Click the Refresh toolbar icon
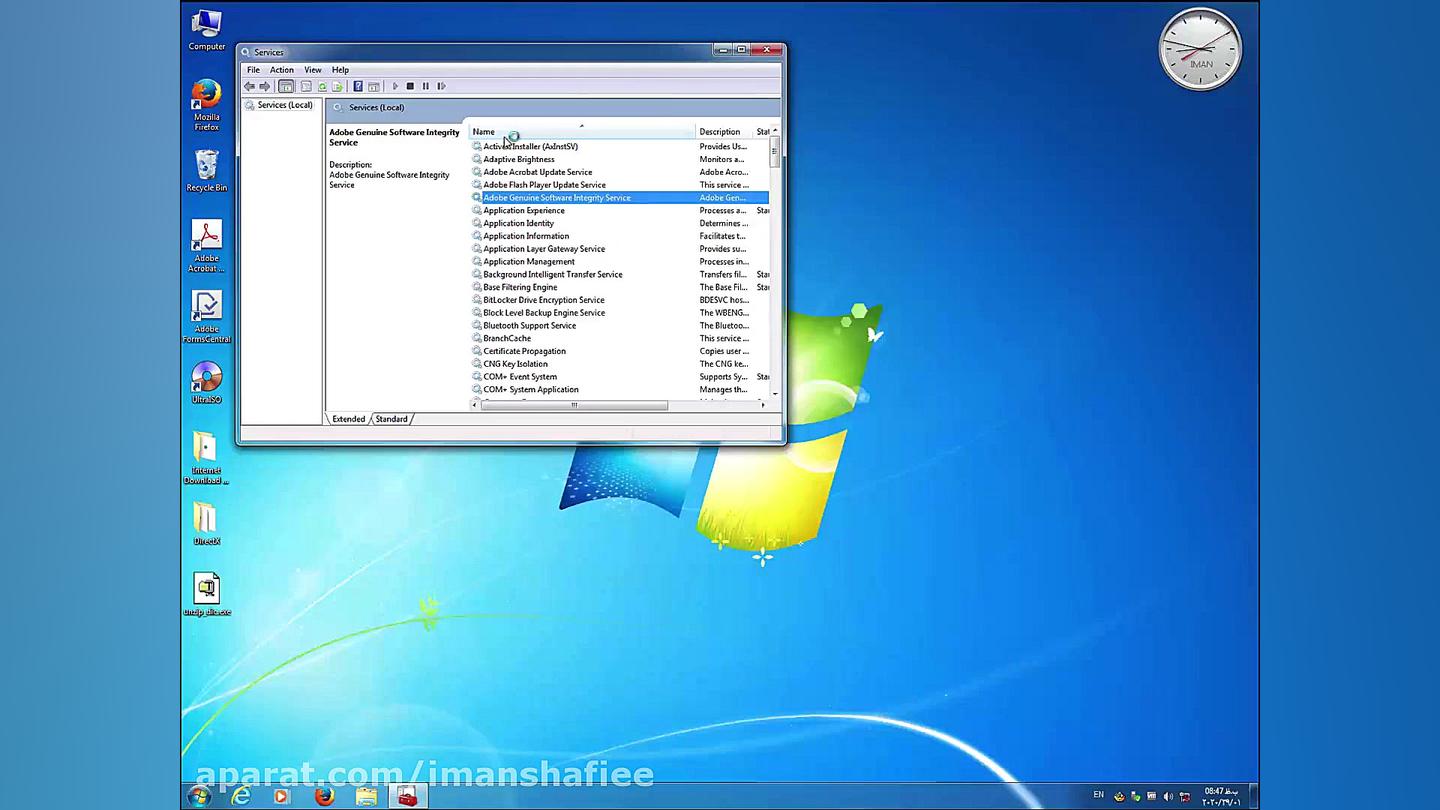This screenshot has width=1440, height=810. (322, 86)
